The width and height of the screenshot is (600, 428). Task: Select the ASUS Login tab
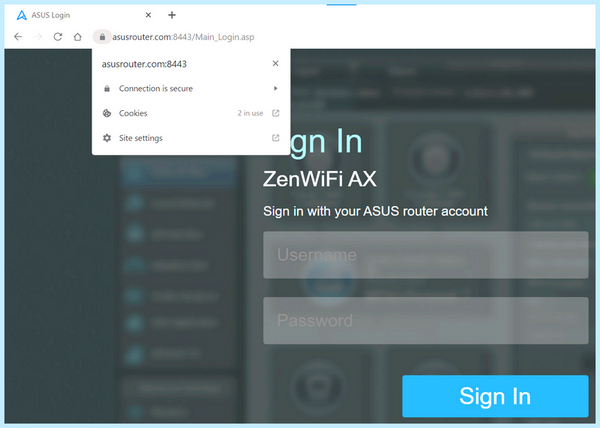[x=84, y=15]
